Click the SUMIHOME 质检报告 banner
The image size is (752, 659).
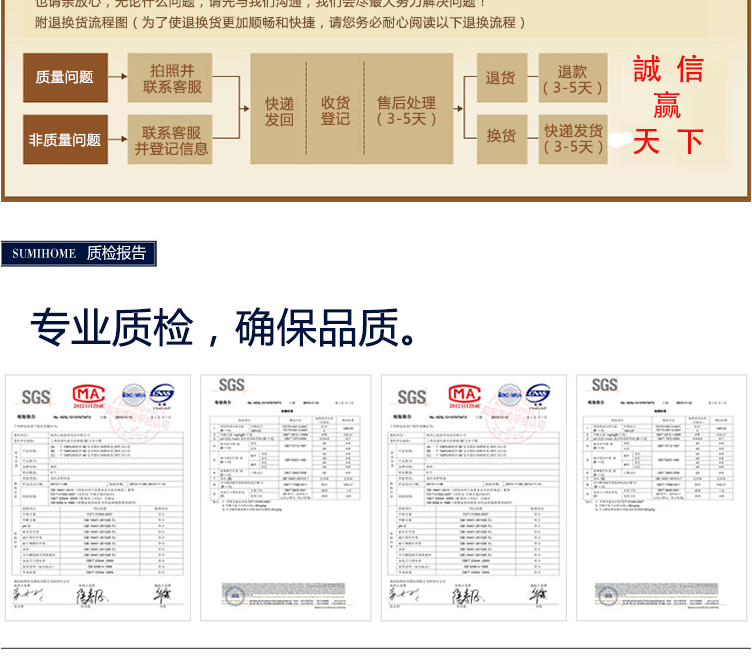tap(79, 253)
